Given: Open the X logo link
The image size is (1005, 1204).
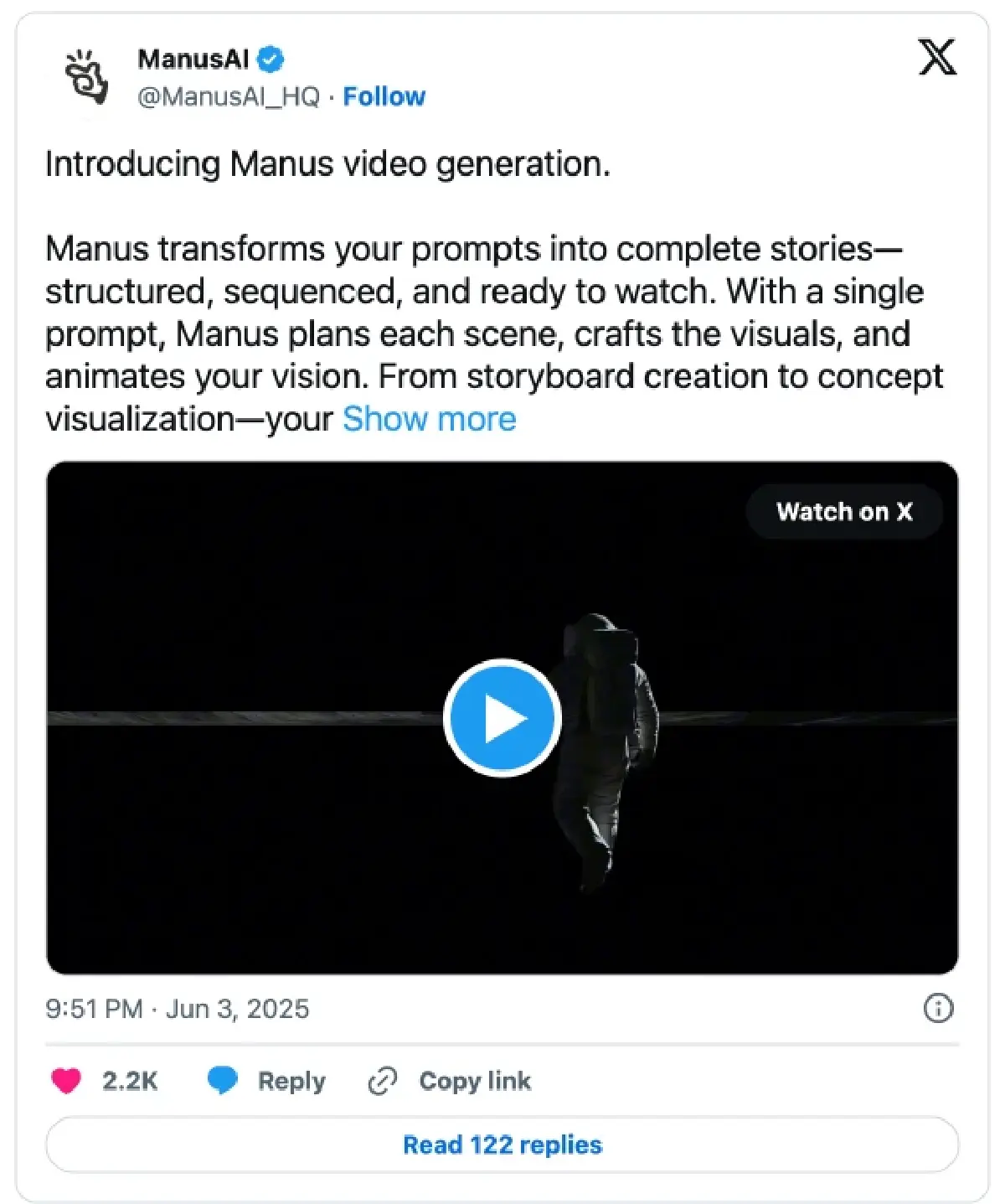Looking at the screenshot, I should (x=936, y=58).
